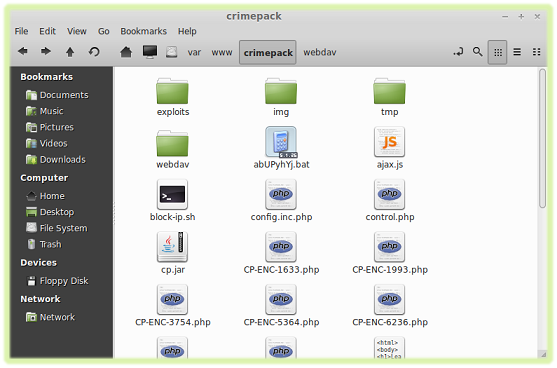557x368 pixels.
Task: Open the search magnifier icon
Action: 477,52
